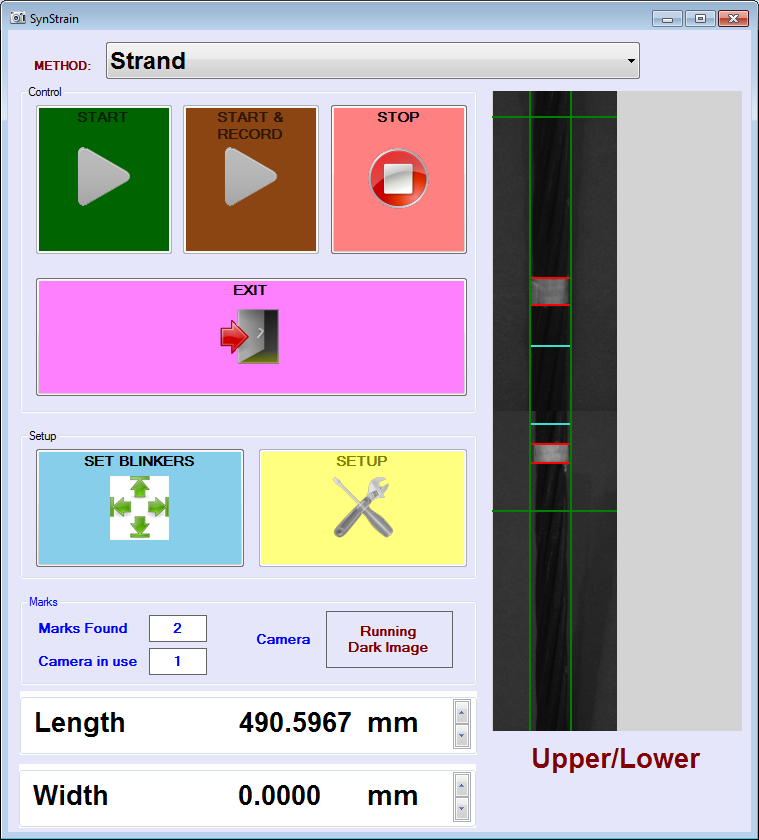759x840 pixels.
Task: Hit the red STOP icon
Action: [x=398, y=179]
